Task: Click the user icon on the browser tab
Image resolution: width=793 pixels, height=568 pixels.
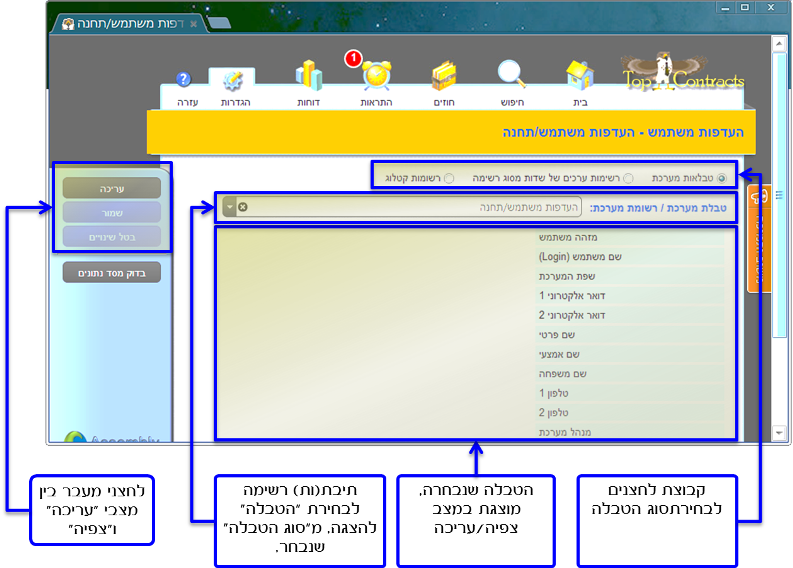Action: coord(68,24)
